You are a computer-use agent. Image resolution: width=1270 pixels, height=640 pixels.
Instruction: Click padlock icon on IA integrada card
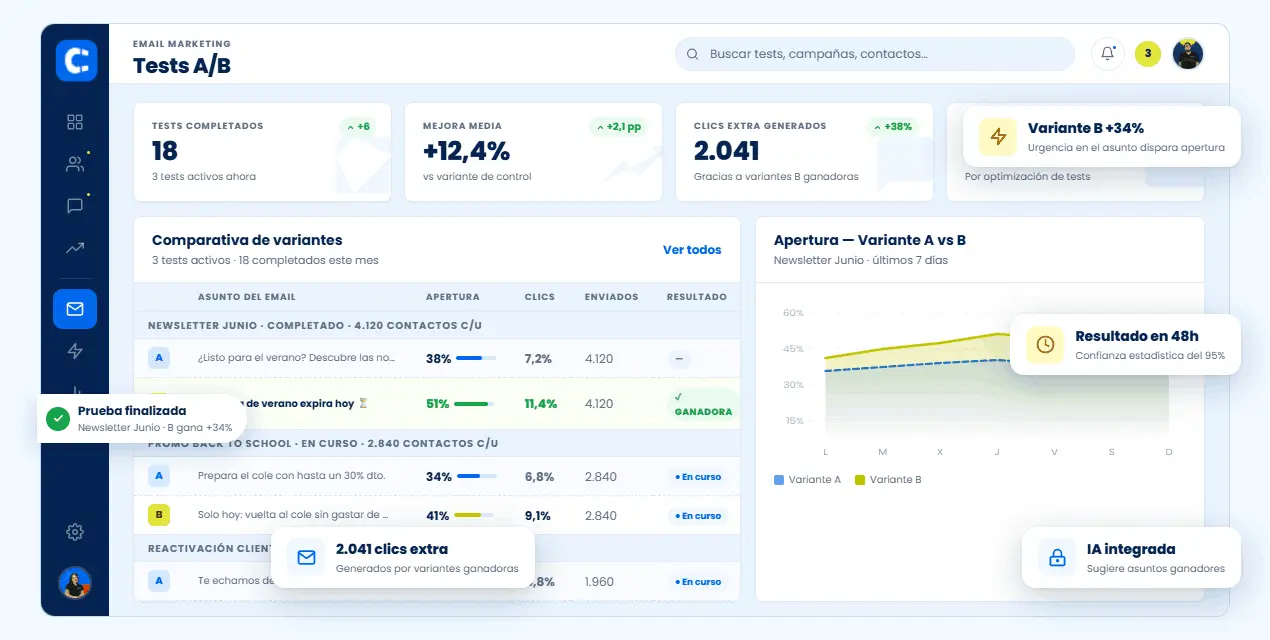[x=1057, y=558]
